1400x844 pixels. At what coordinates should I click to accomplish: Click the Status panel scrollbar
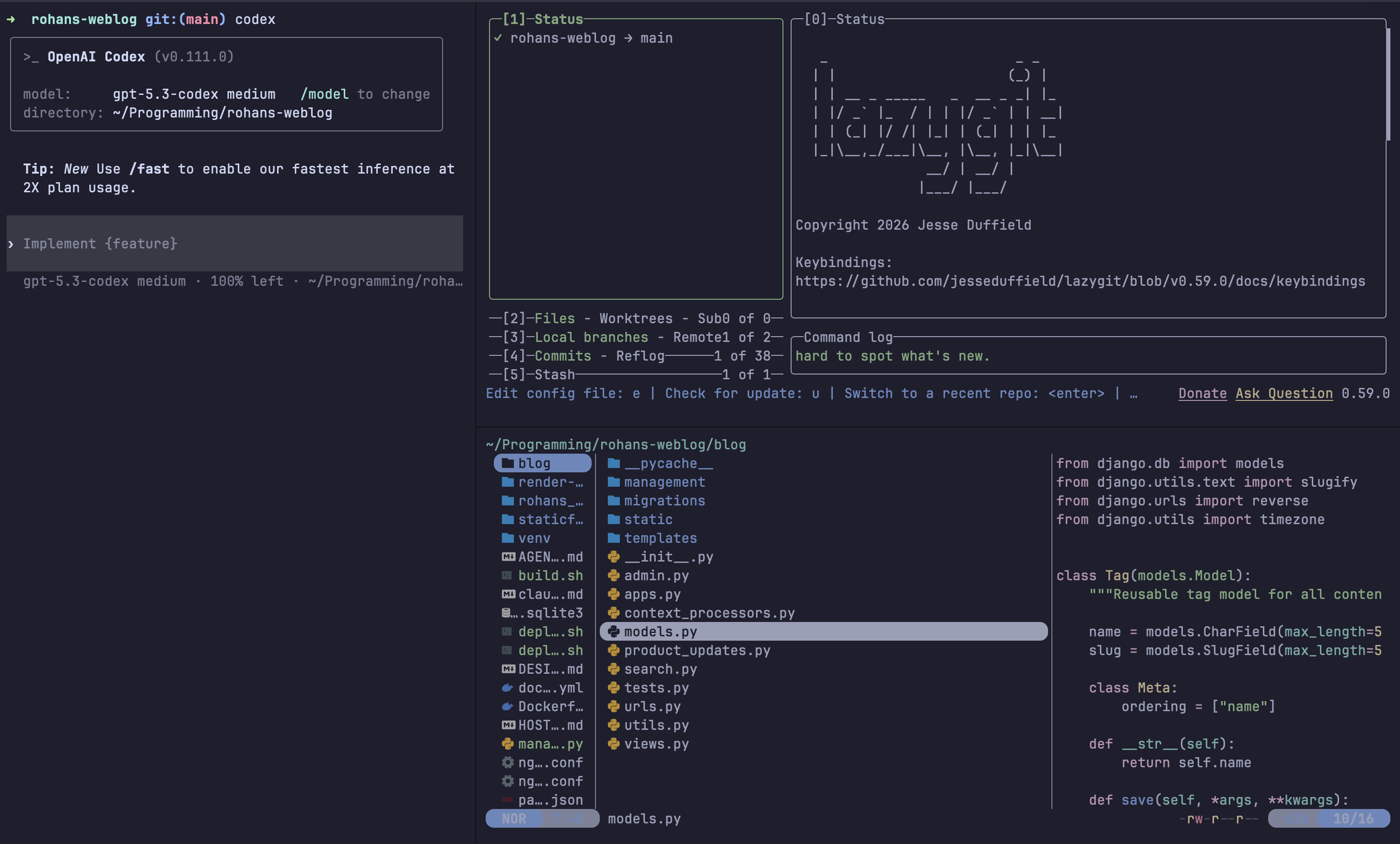click(x=1388, y=85)
